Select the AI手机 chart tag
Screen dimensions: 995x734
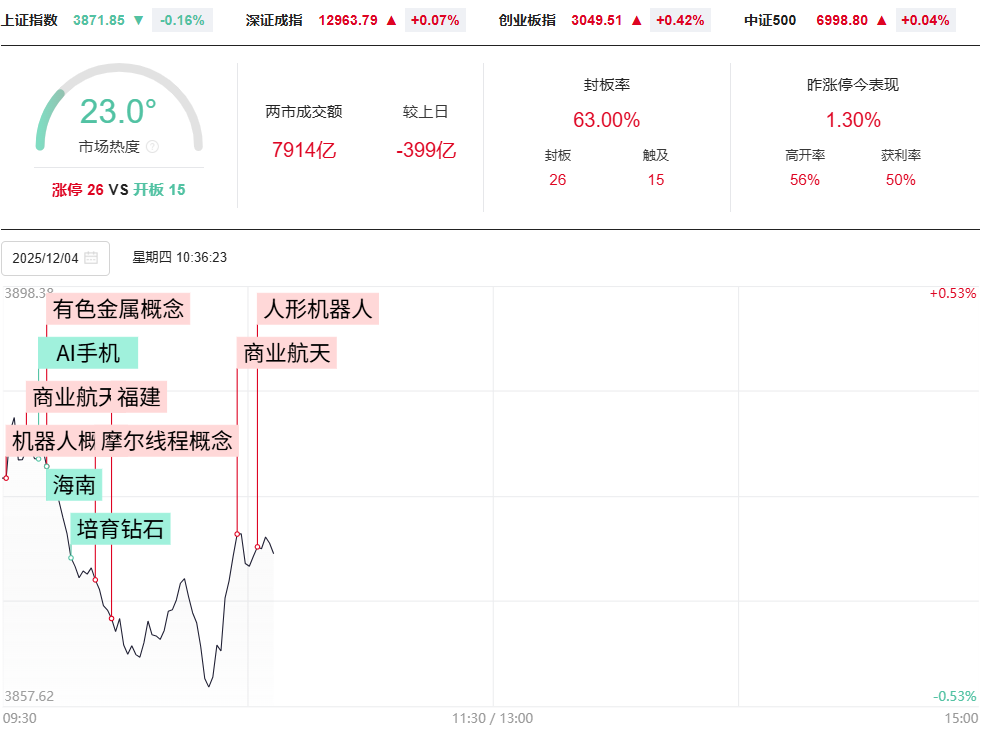pyautogui.click(x=88, y=353)
